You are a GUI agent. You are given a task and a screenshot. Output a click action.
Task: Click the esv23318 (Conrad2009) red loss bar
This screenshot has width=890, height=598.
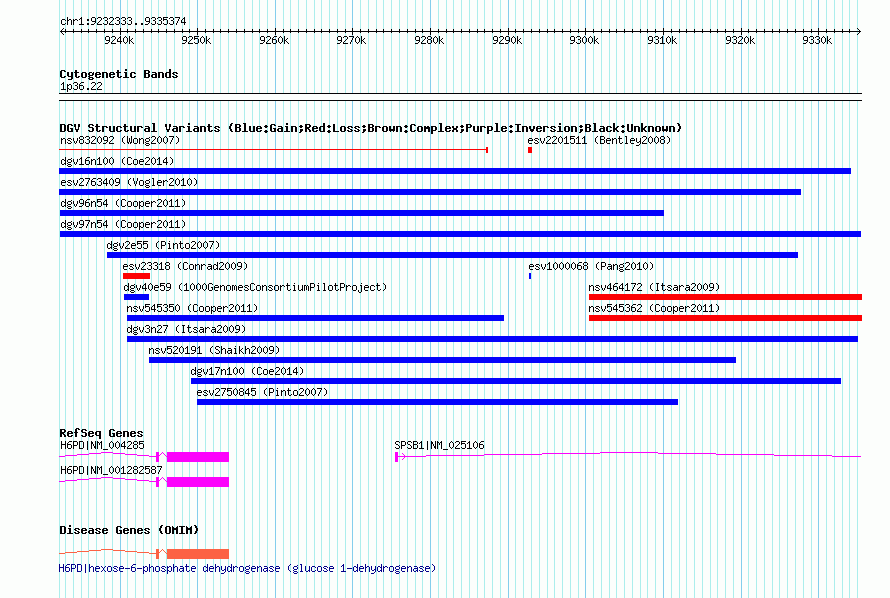pos(136,276)
